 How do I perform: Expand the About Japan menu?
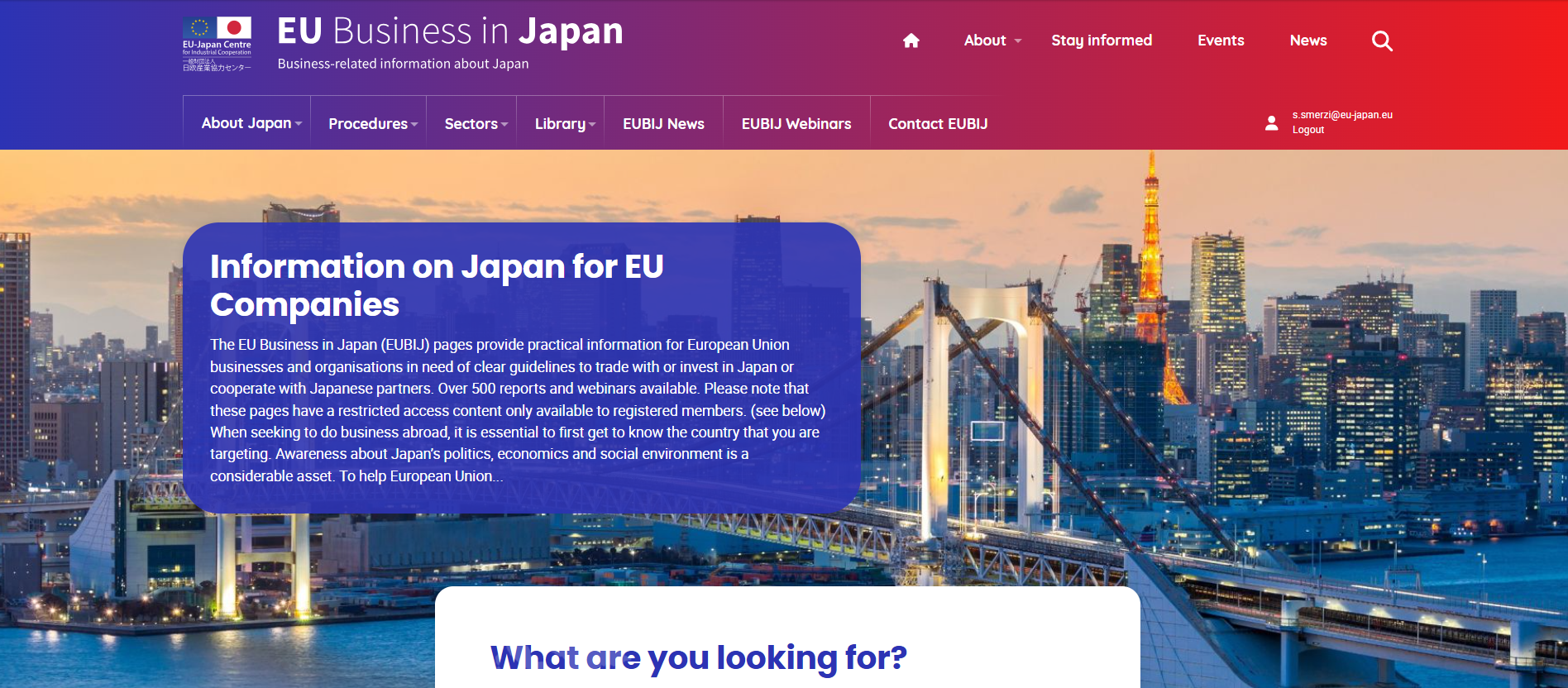251,123
